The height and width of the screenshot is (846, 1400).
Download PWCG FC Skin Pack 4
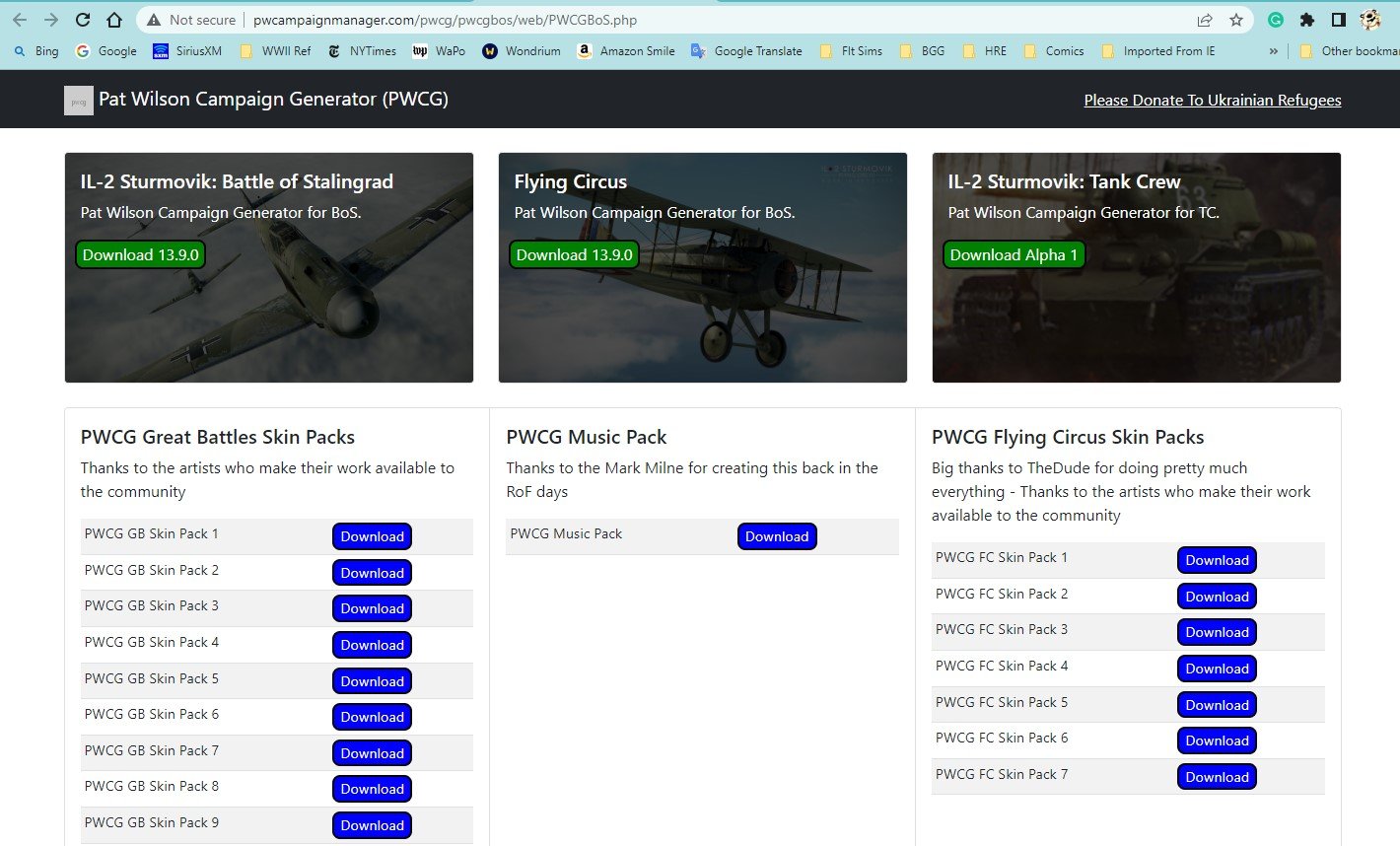click(x=1217, y=669)
